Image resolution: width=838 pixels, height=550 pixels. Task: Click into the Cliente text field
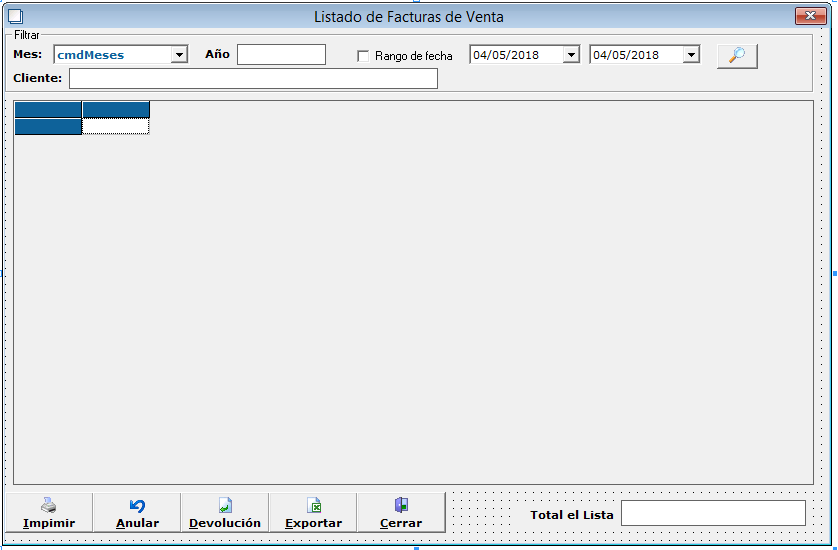(x=253, y=78)
